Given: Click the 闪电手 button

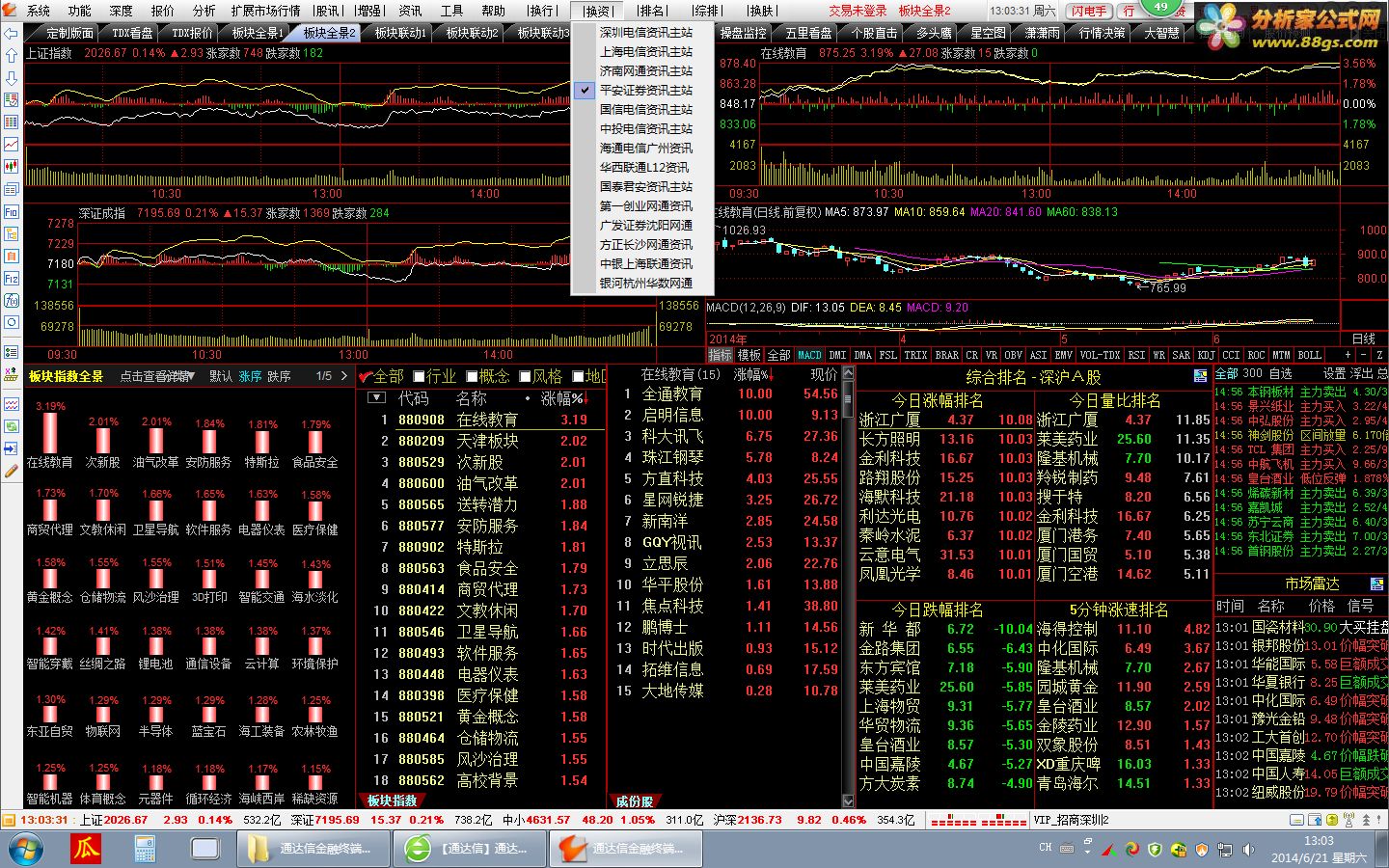Looking at the screenshot, I should pyautogui.click(x=1089, y=11).
